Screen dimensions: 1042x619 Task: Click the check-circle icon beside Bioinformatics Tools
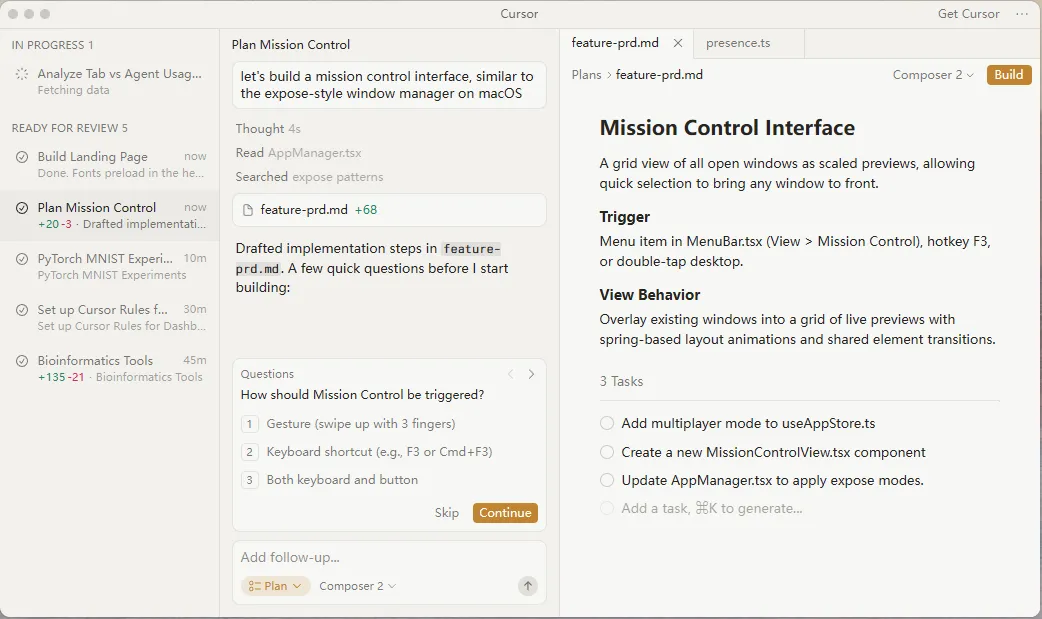[x=22, y=361]
